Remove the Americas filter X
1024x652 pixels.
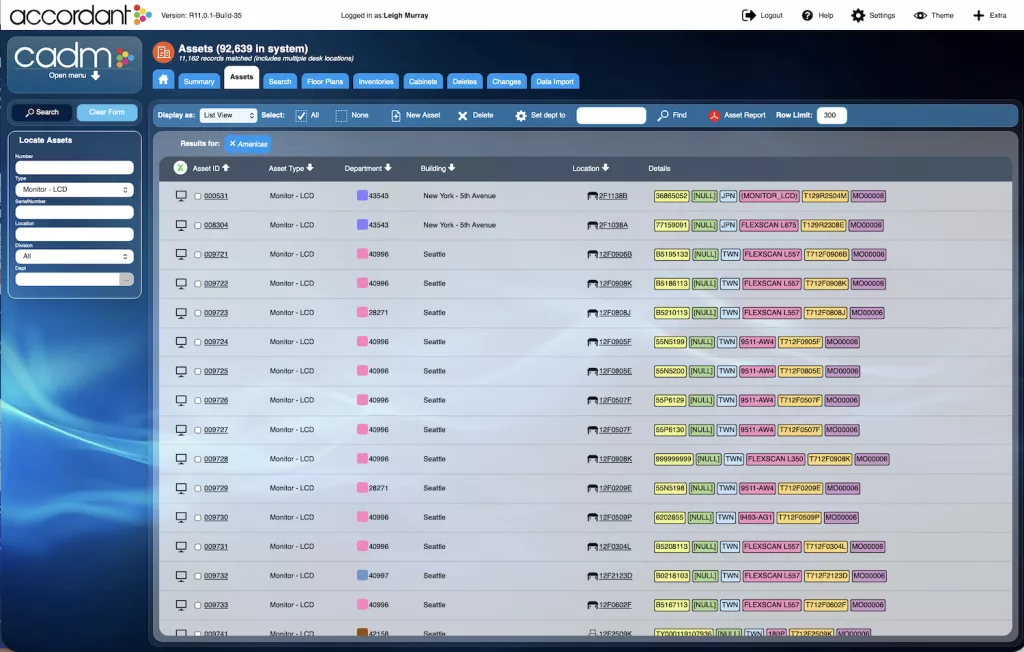coord(232,144)
